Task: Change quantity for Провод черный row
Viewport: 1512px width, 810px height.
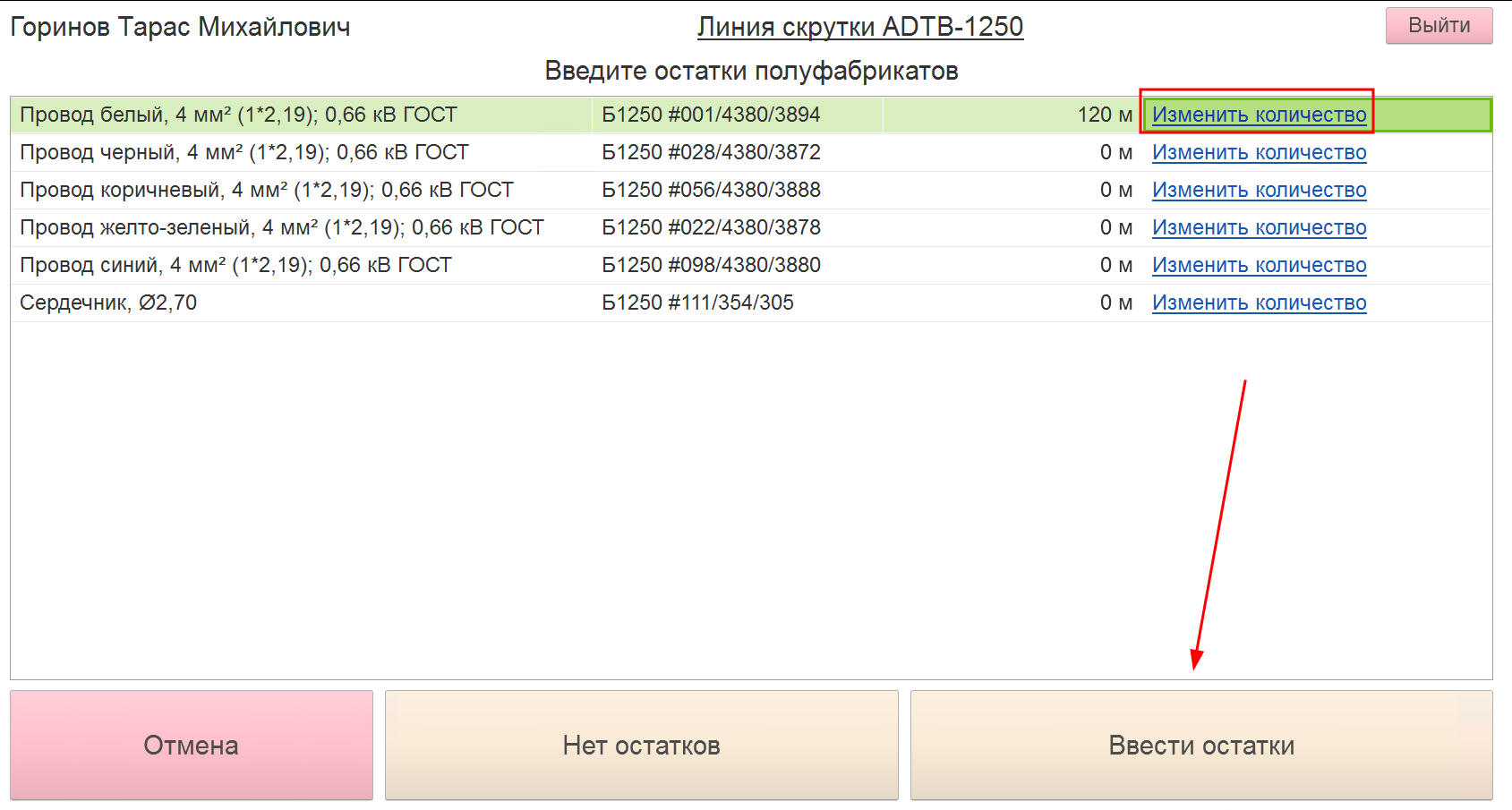Action: click(1259, 152)
